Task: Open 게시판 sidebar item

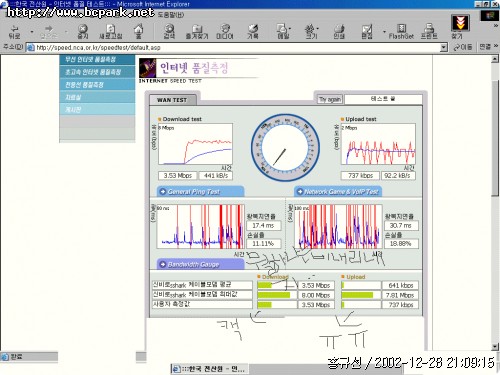Action: (x=97, y=109)
